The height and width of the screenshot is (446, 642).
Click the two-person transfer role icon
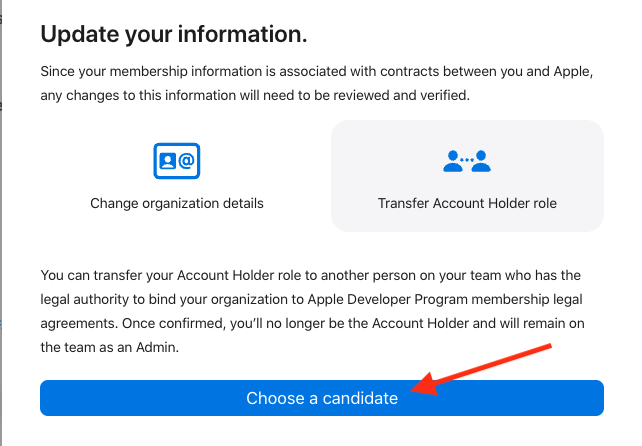pos(467,161)
